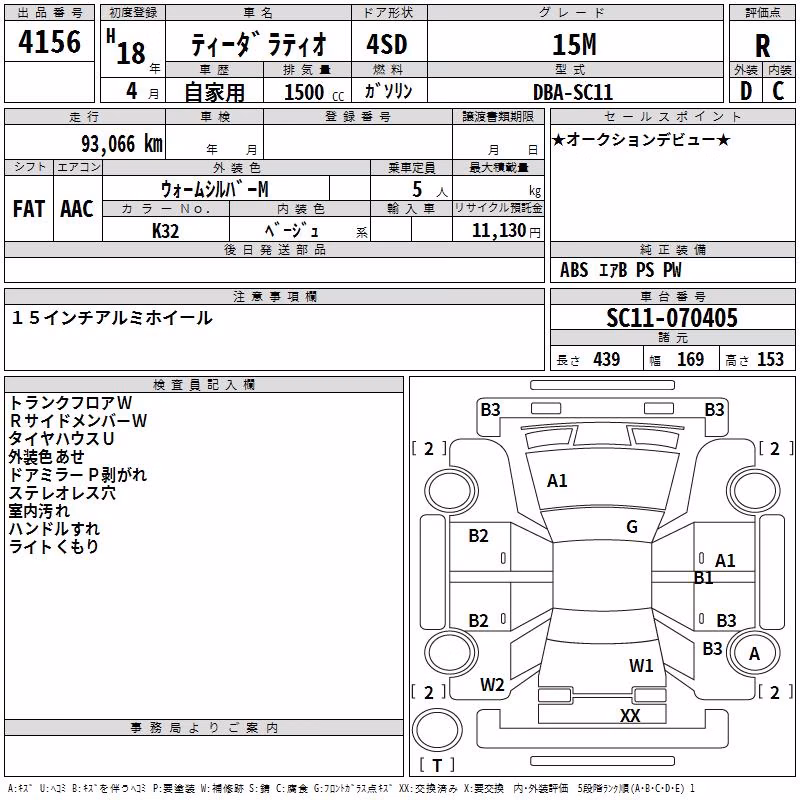Select the recycle deposit 11,130 yen cell

pos(498,230)
